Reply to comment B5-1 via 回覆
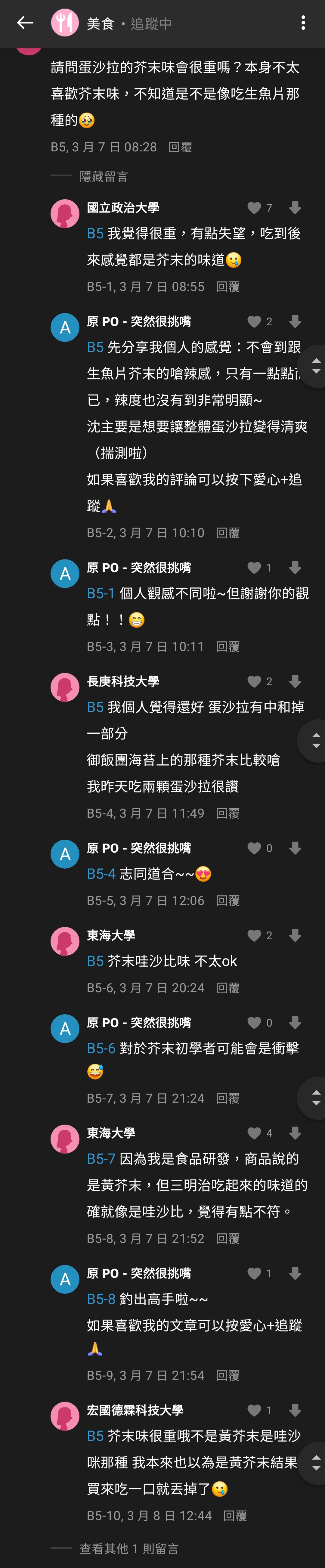325x1568 pixels. point(227,287)
